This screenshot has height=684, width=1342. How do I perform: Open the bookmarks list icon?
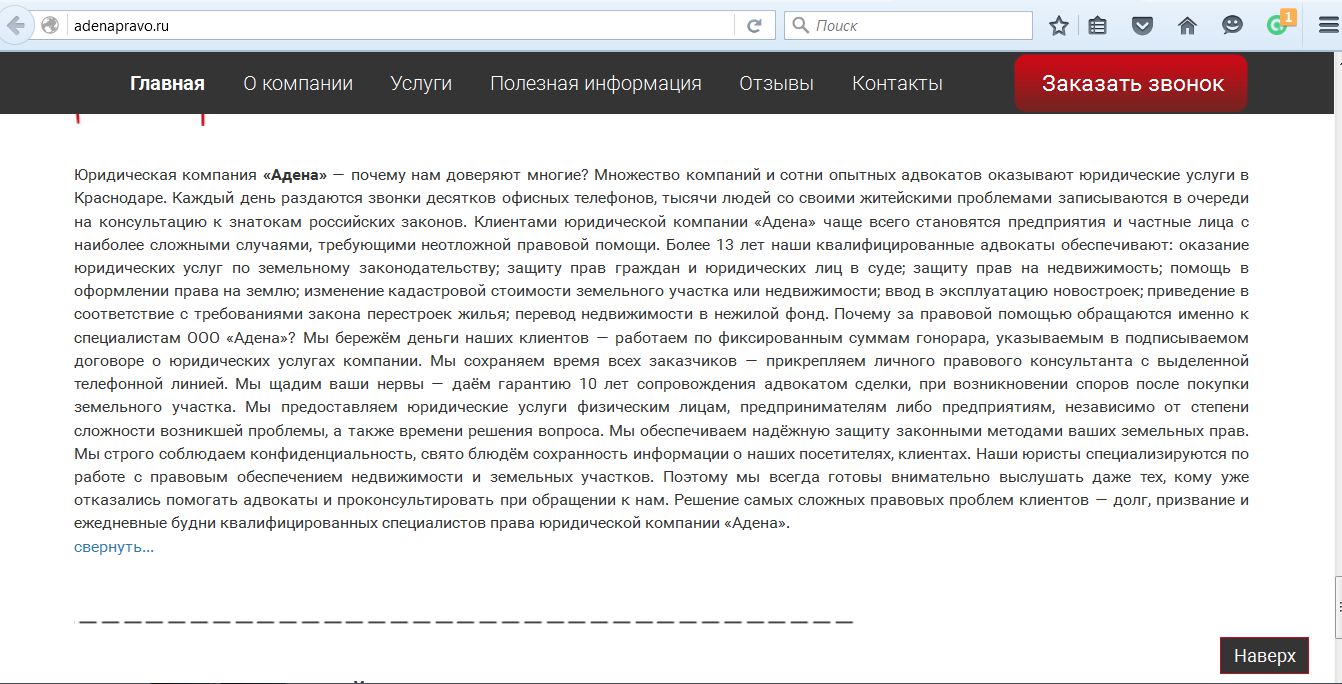[x=1098, y=26]
